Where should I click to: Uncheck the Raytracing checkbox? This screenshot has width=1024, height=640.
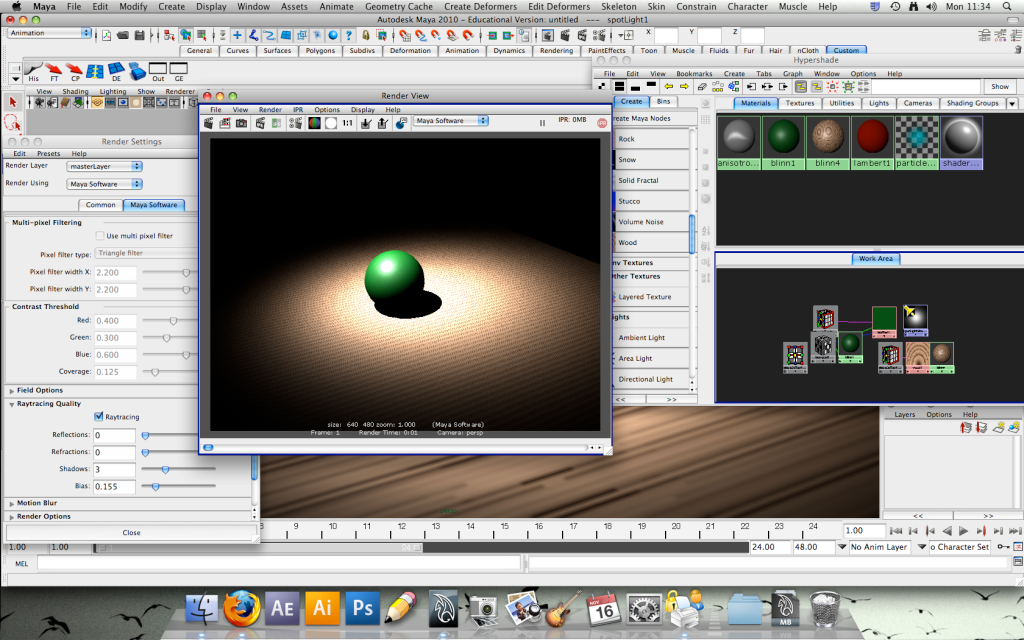(99, 417)
